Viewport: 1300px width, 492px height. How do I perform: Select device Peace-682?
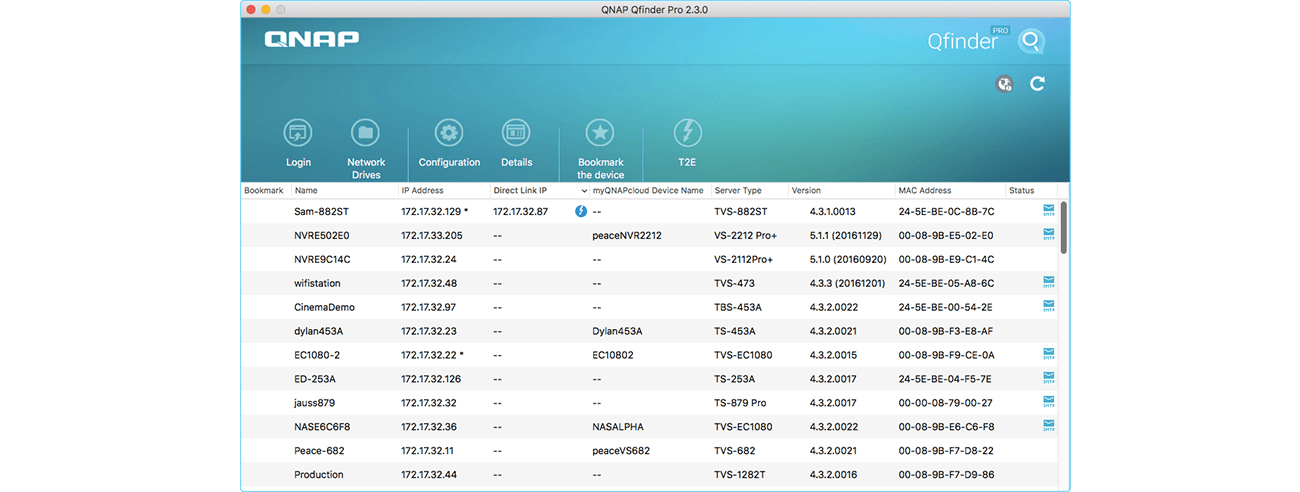650,451
